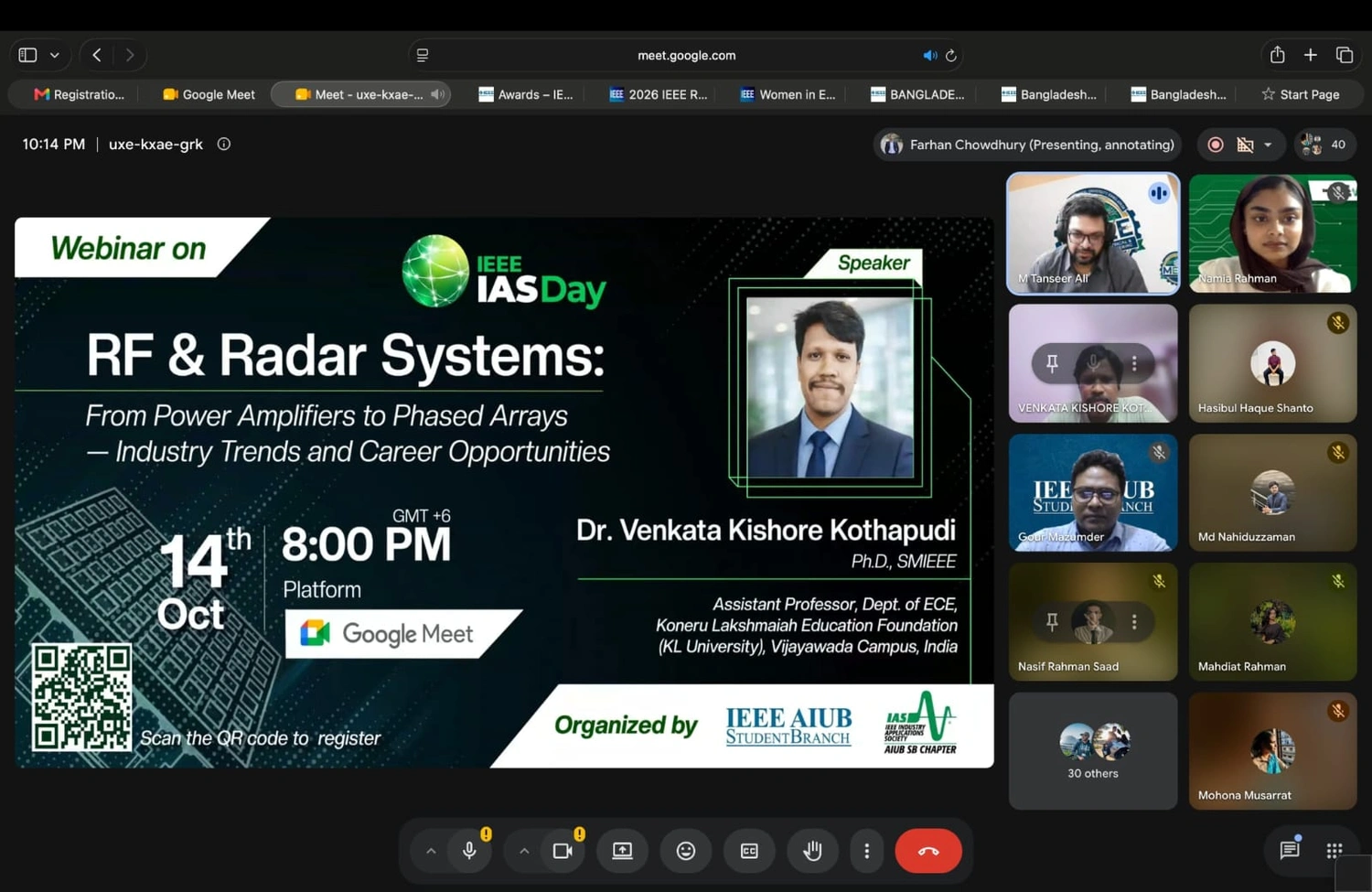The height and width of the screenshot is (892, 1372).
Task: Open the Safari Share menu
Action: click(x=1277, y=55)
